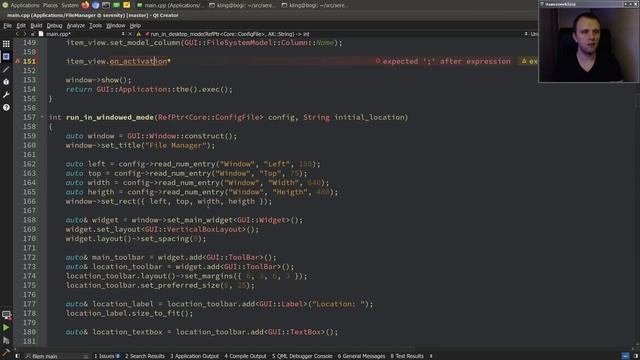This screenshot has height=360, width=640.
Task: Close the main.cpp document with the X
Action: tap(130, 34)
